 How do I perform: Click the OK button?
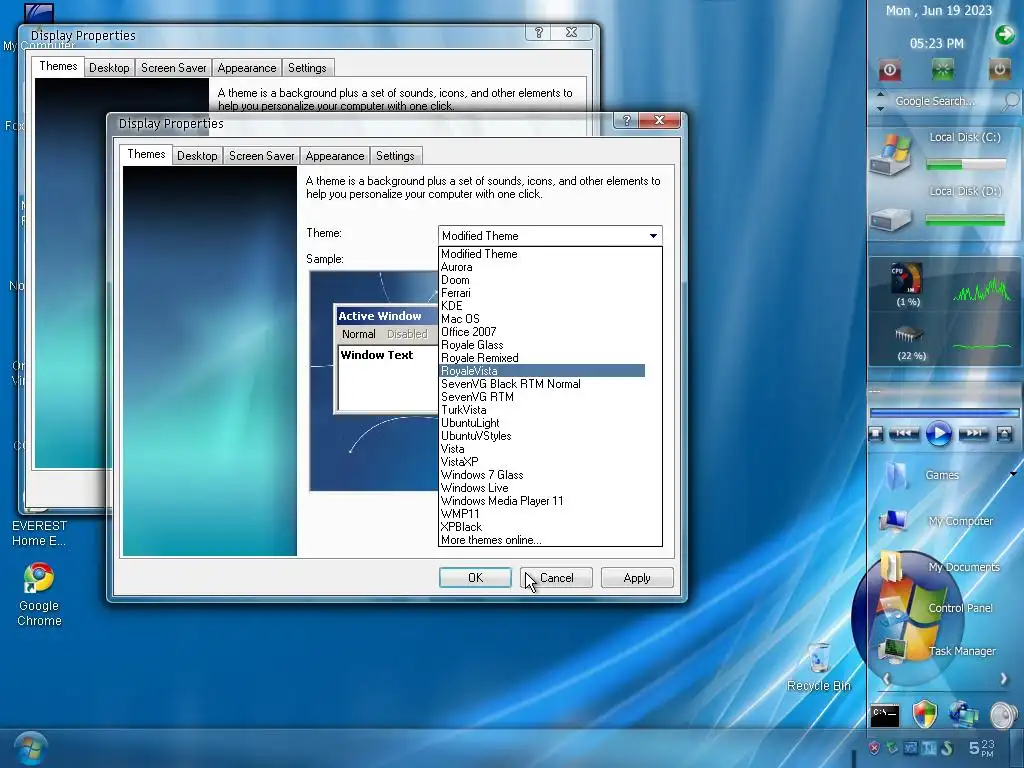[475, 577]
